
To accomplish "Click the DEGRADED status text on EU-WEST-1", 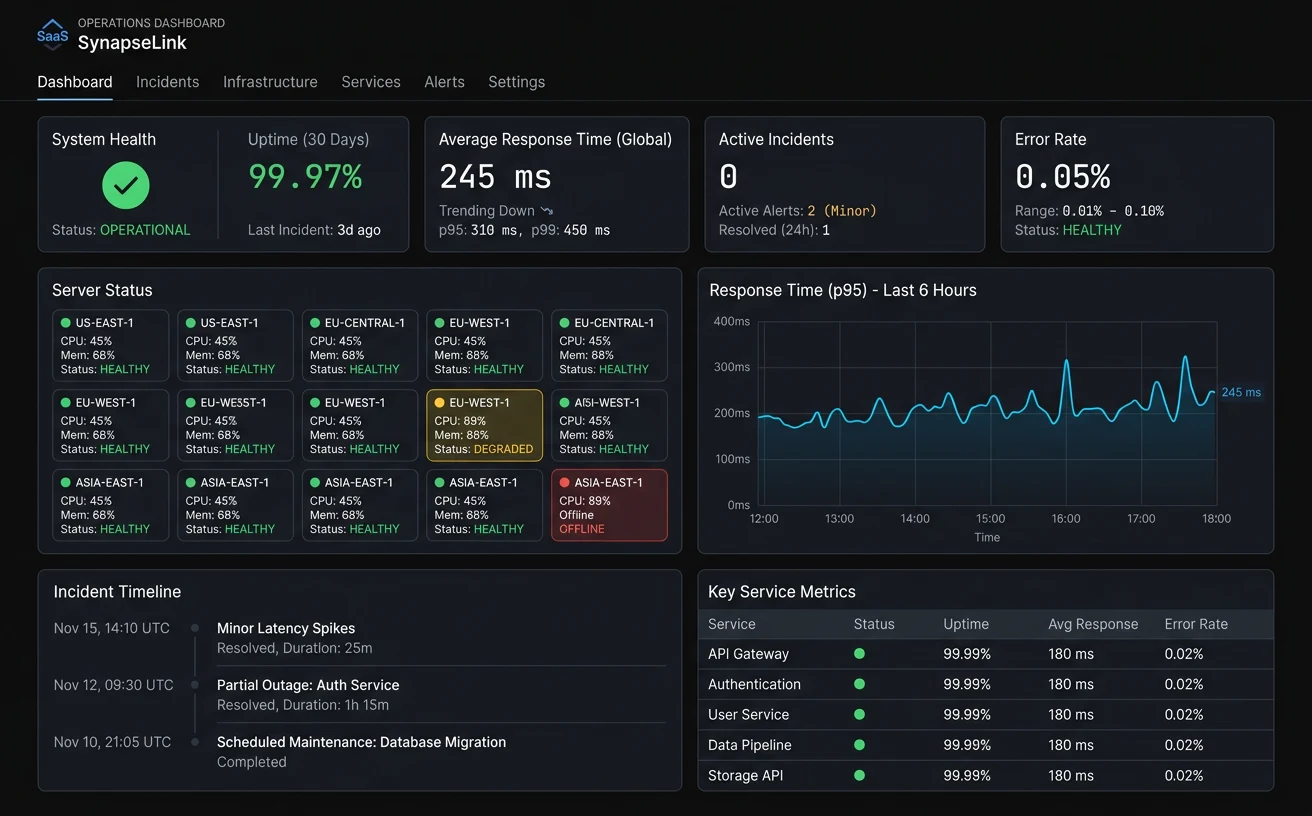I will 503,449.
